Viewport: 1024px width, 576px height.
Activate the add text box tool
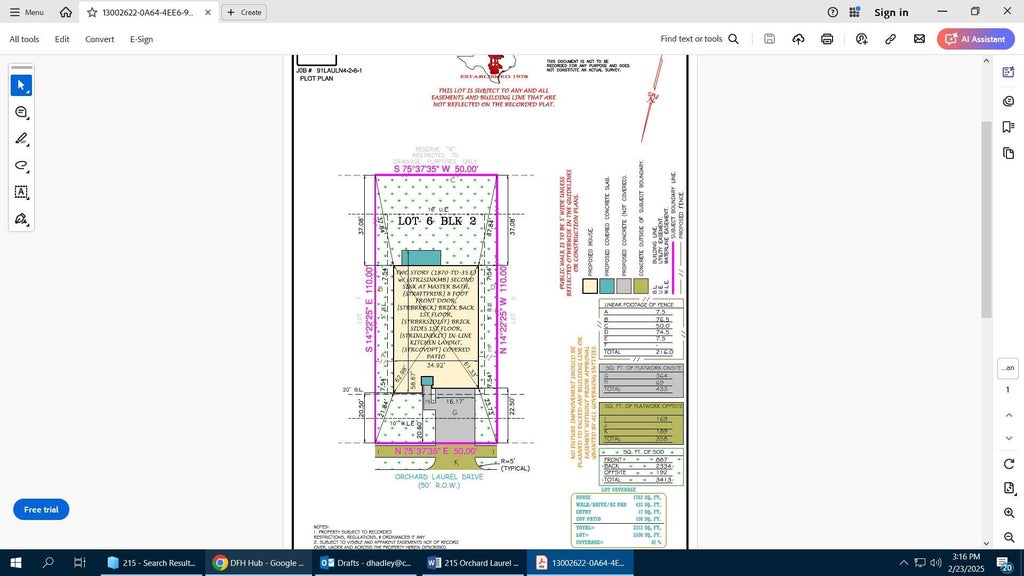pyautogui.click(x=21, y=192)
